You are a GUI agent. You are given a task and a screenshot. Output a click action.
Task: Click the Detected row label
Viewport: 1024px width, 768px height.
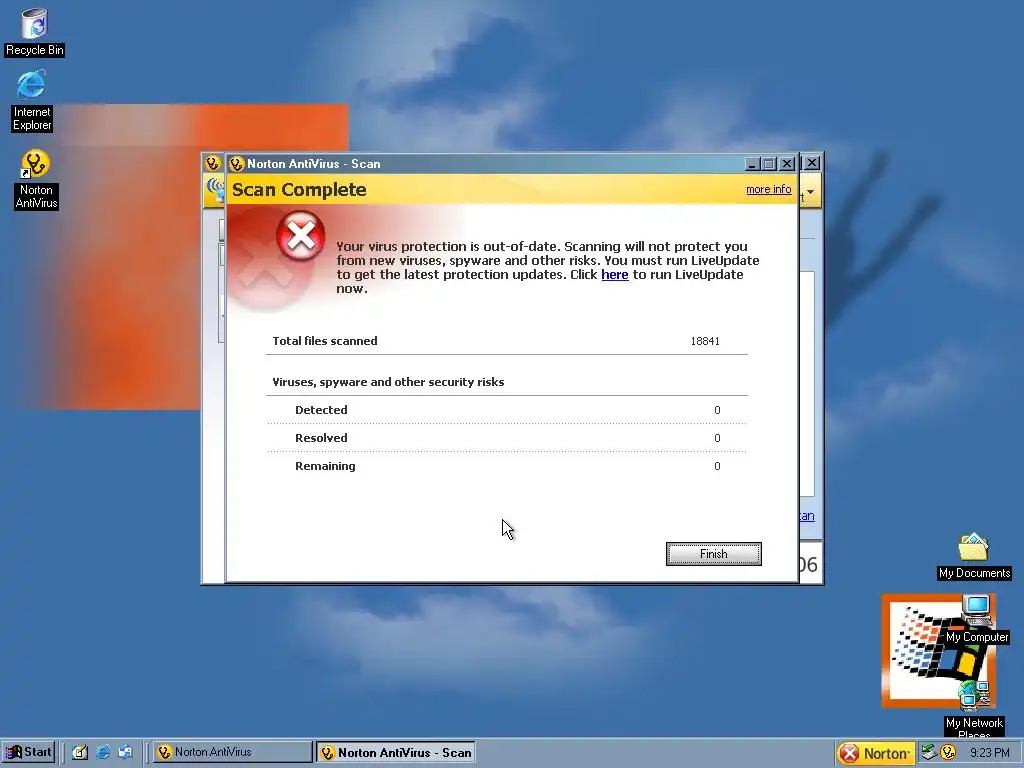tap(321, 410)
